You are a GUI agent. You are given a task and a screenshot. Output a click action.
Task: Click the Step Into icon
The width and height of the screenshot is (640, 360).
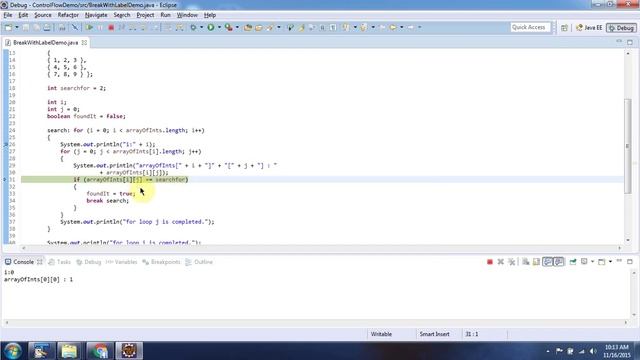[x=133, y=27]
